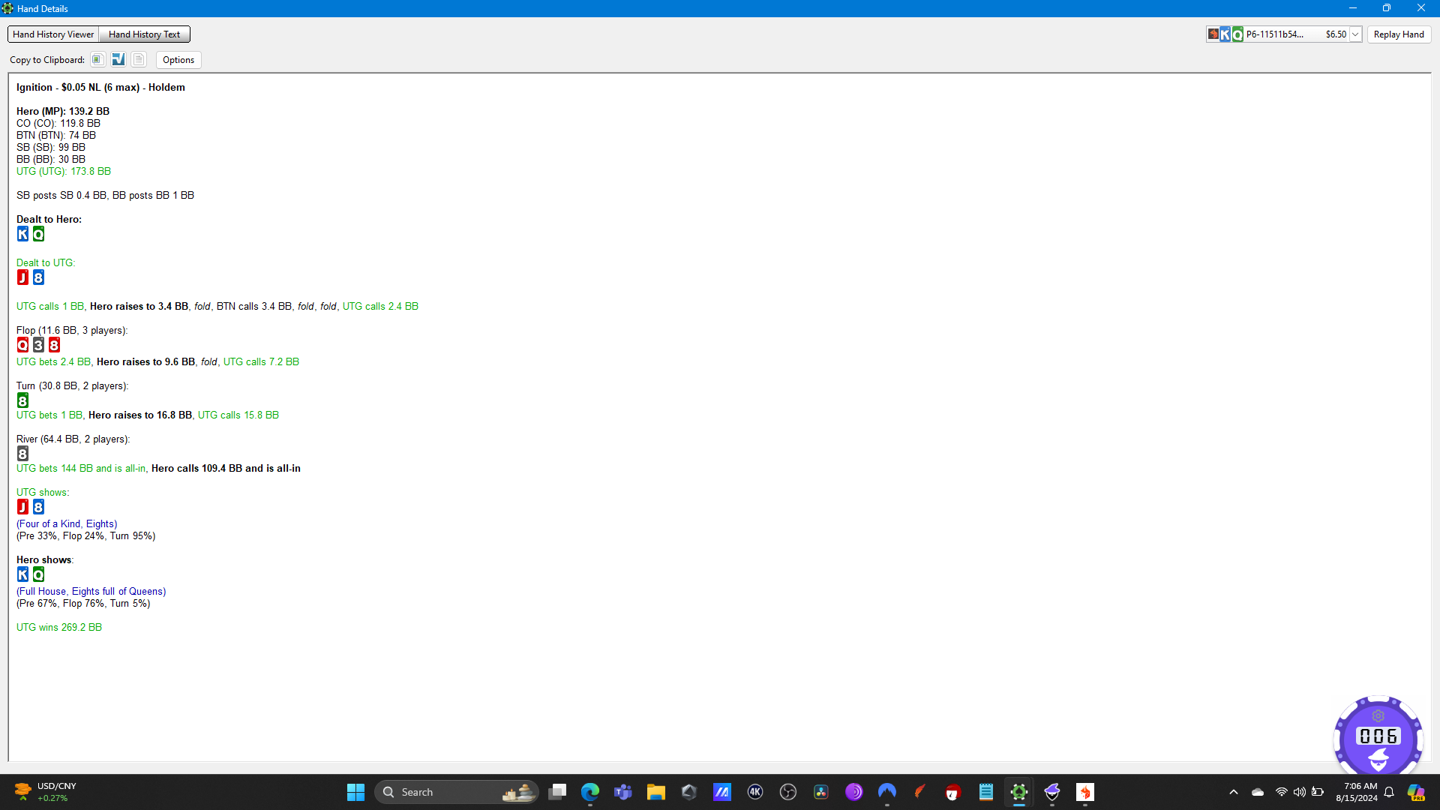Open the volume control in system tray
This screenshot has width=1440, height=810.
point(1299,792)
